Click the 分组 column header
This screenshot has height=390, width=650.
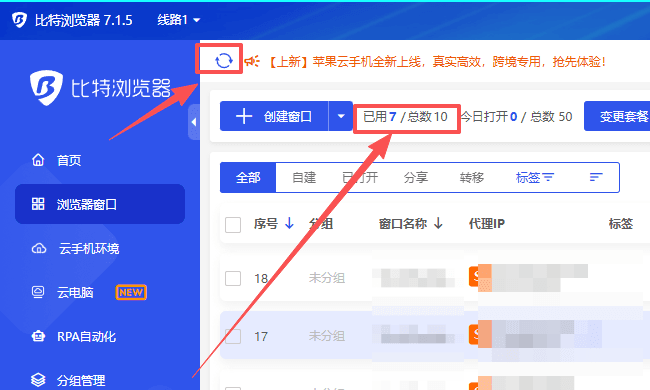pos(321,224)
